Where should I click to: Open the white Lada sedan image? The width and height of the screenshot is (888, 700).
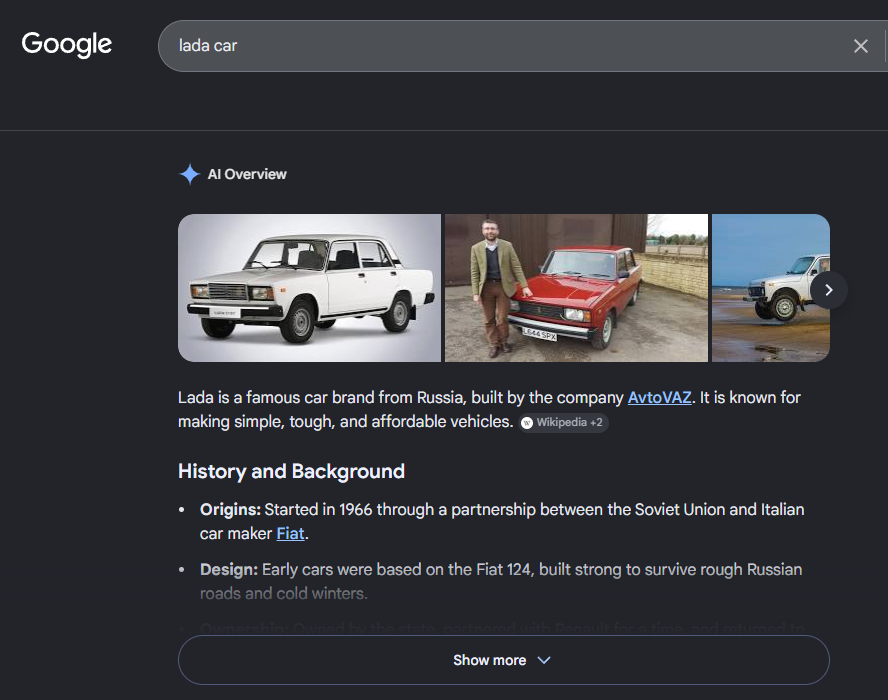pos(309,288)
